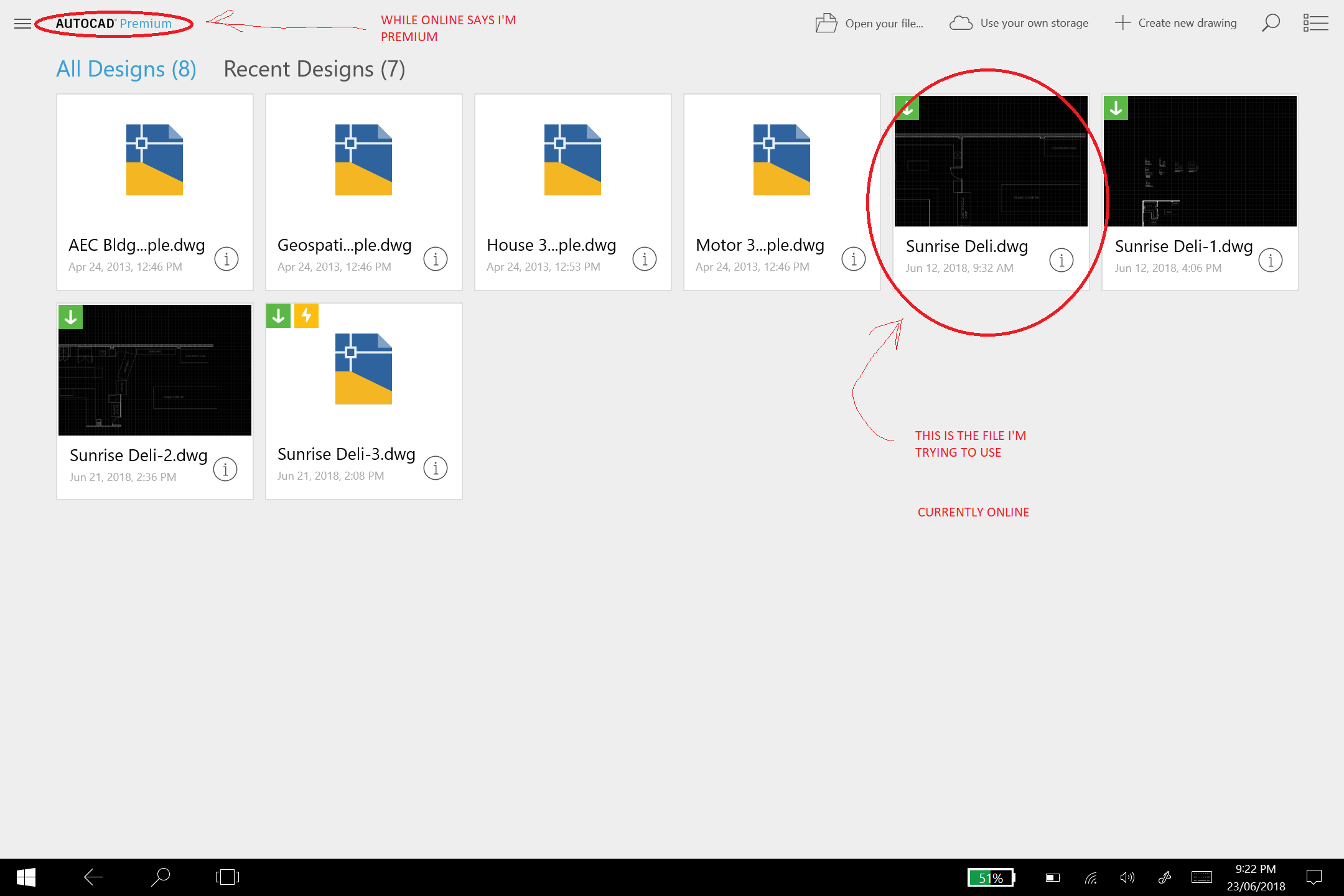Open the House 3...ple.dwg file icon

(572, 160)
